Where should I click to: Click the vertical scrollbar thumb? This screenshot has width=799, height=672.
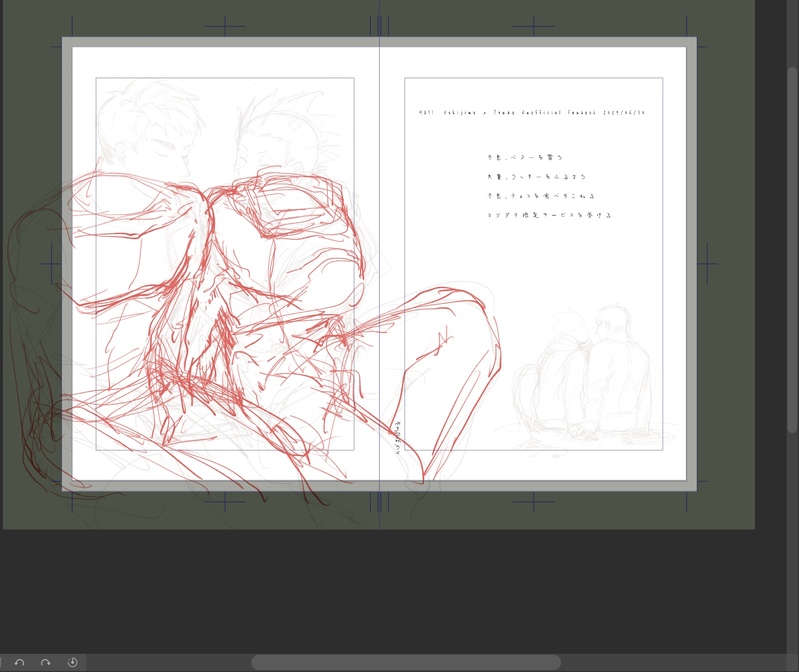coord(792,250)
